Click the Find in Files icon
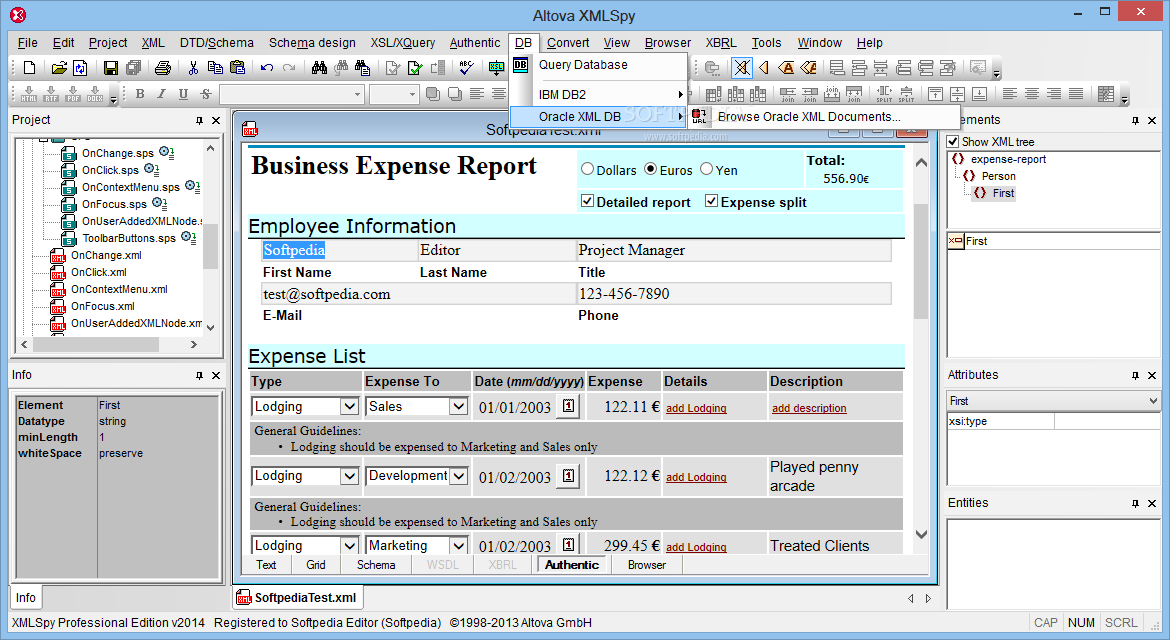Screen dimensions: 1170x640 pyautogui.click(x=363, y=68)
